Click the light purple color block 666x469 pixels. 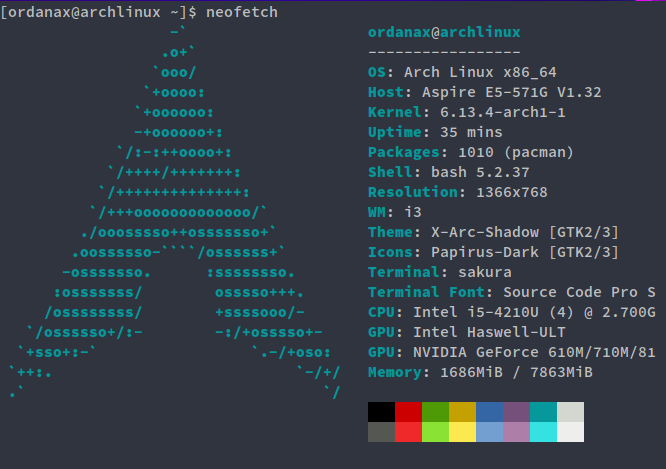click(x=516, y=432)
